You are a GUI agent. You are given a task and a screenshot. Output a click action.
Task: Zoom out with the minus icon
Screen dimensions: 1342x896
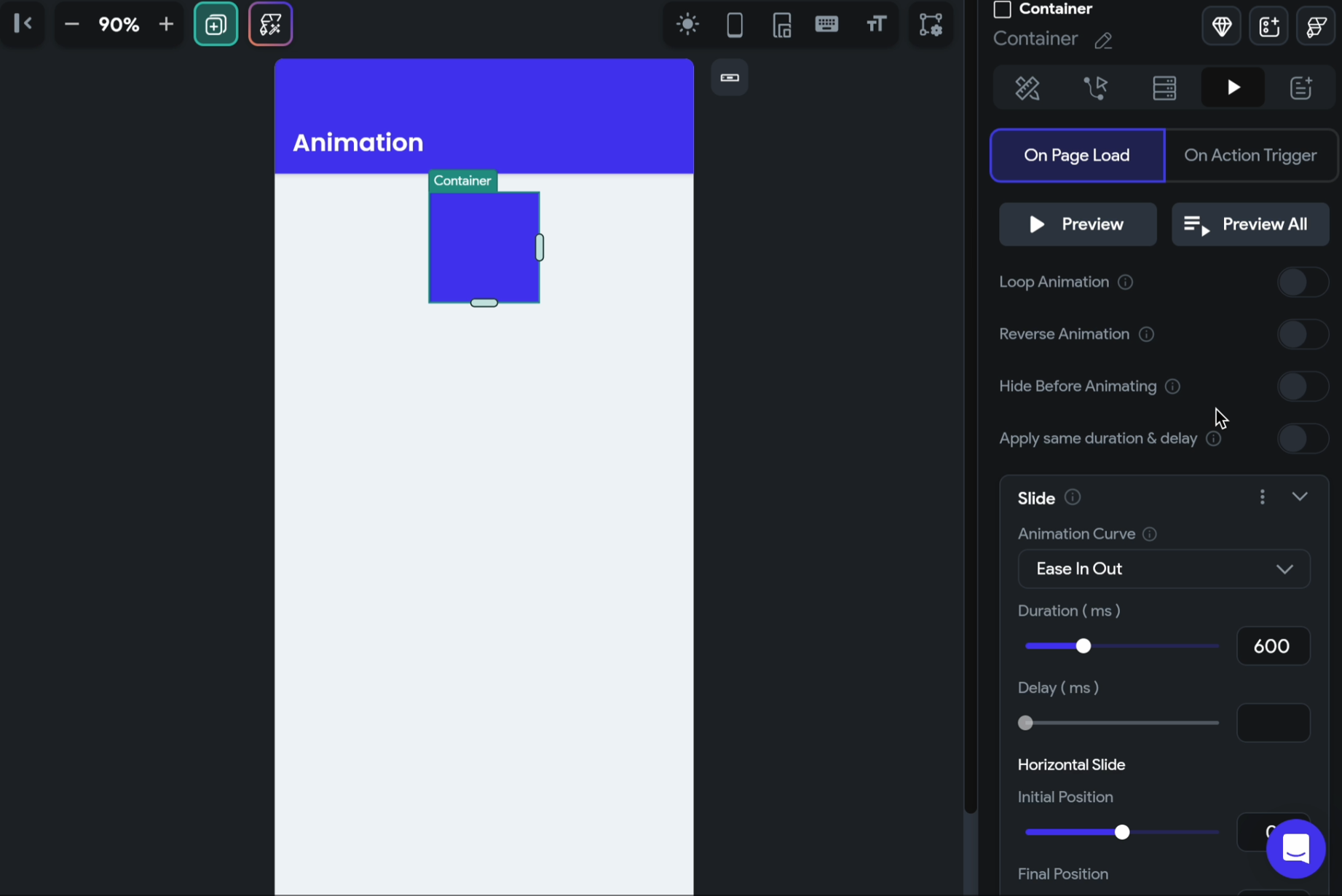pos(71,25)
